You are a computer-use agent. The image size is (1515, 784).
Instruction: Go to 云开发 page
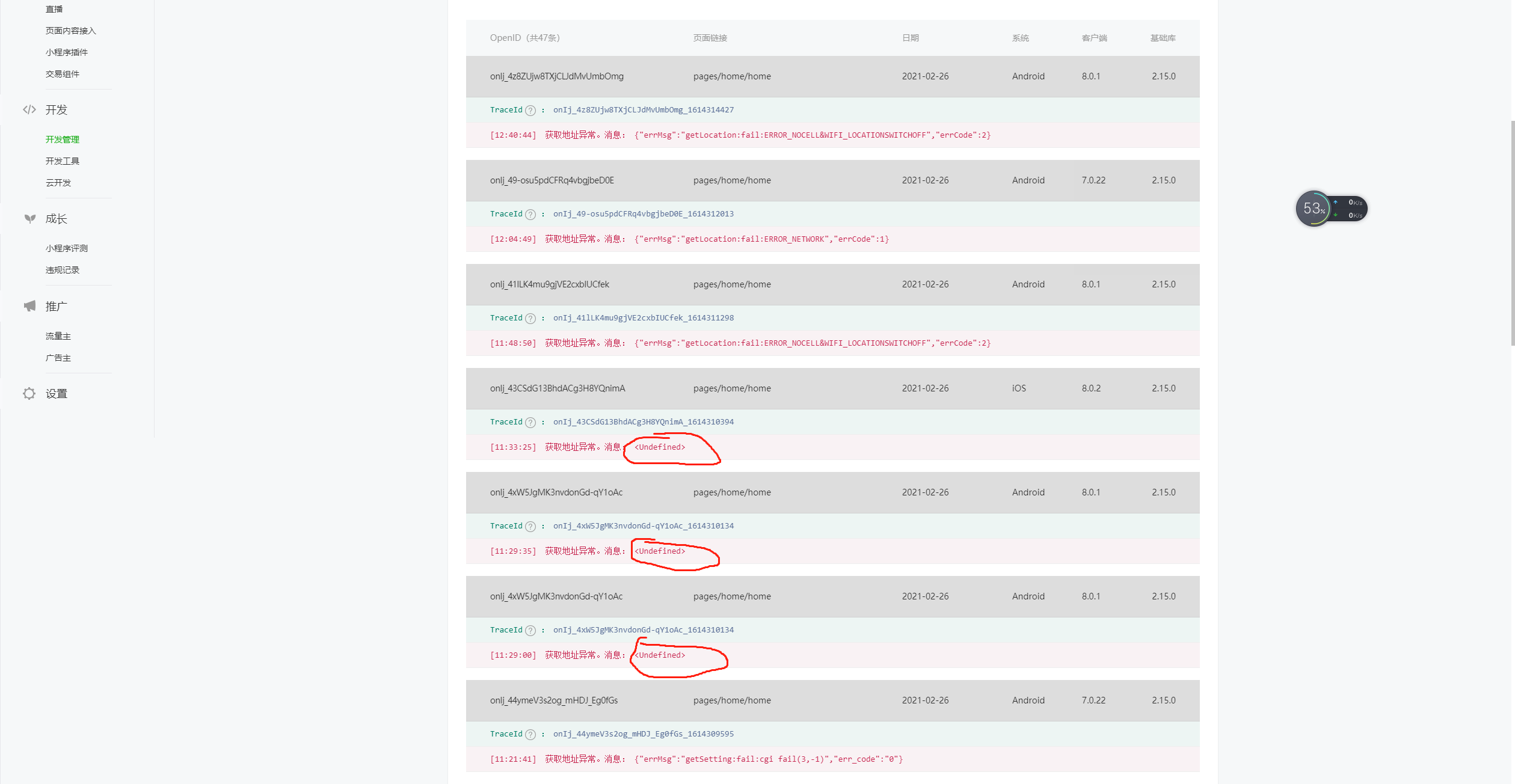click(x=58, y=183)
